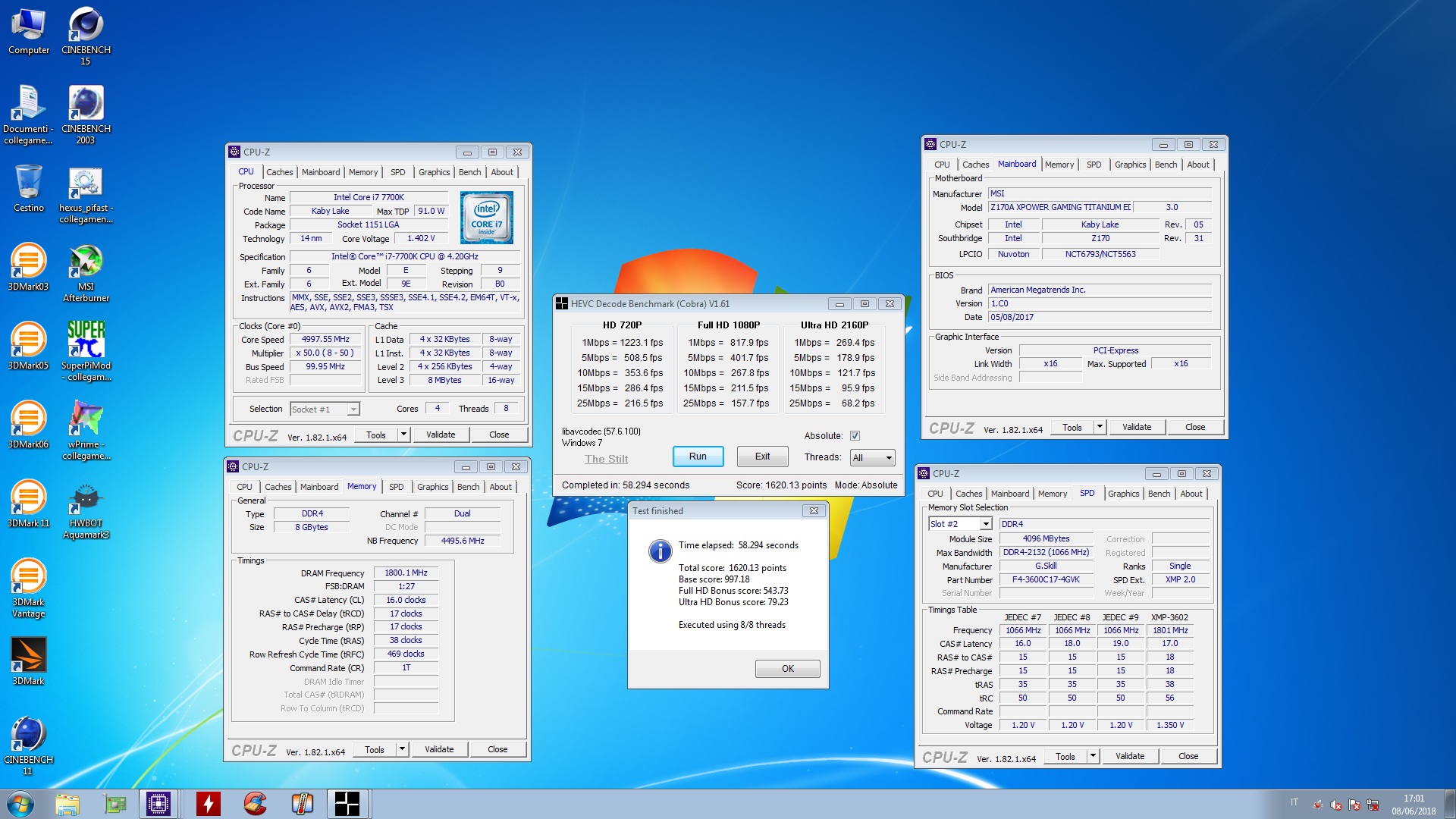The height and width of the screenshot is (819, 1456).
Task: Click IT language indicator in tray
Action: (1294, 802)
